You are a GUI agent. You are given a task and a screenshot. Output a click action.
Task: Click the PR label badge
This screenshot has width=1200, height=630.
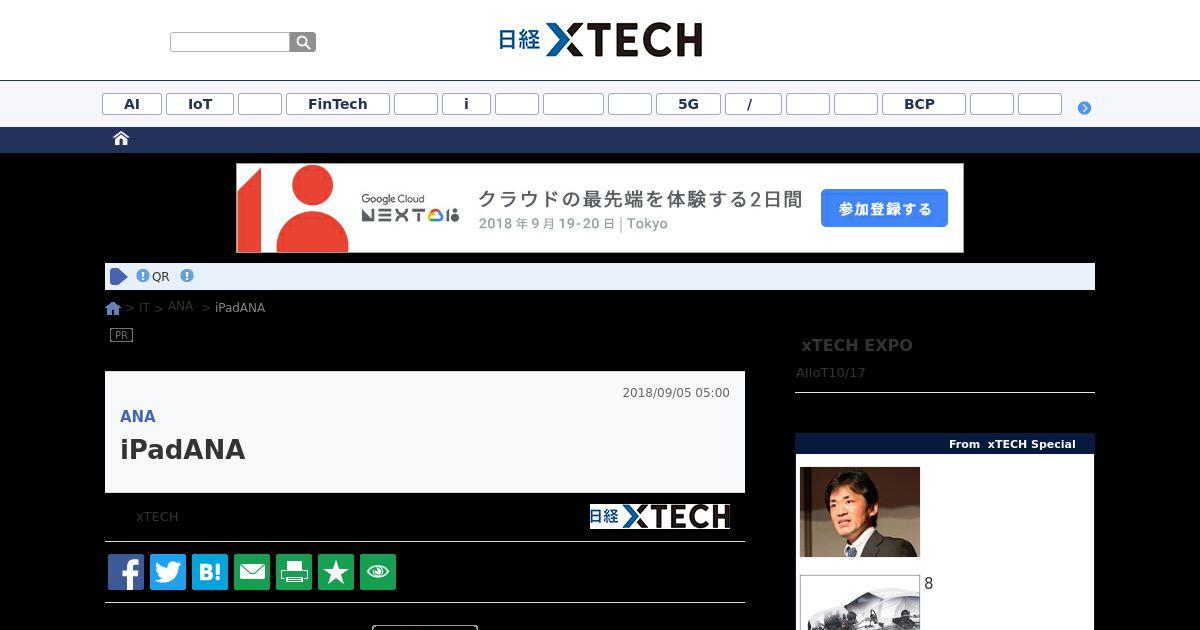[x=121, y=335]
